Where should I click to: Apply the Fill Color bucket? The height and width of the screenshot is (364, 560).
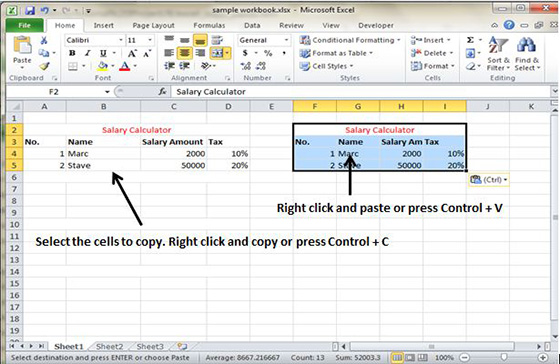tap(103, 66)
